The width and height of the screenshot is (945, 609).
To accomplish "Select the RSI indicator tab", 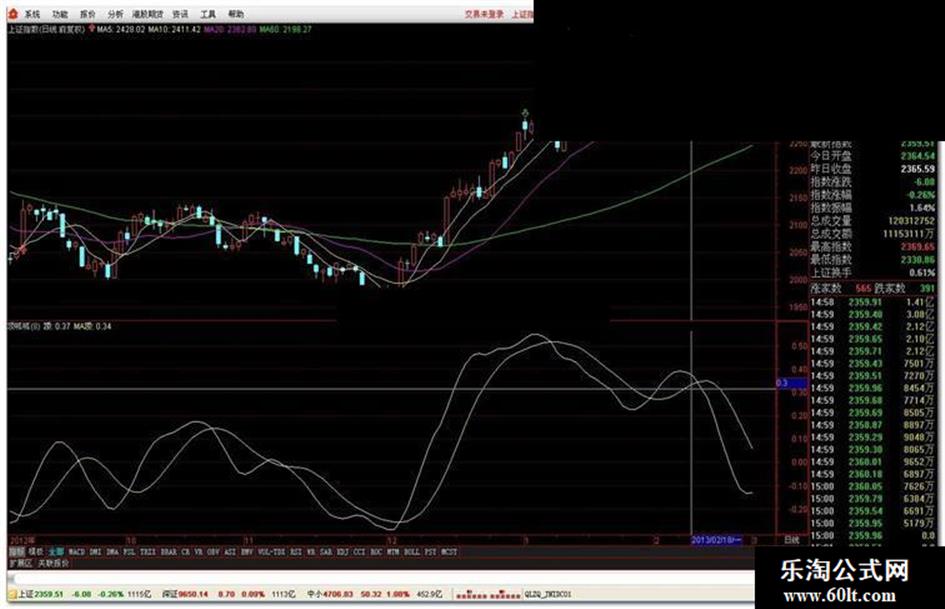I will tap(296, 552).
